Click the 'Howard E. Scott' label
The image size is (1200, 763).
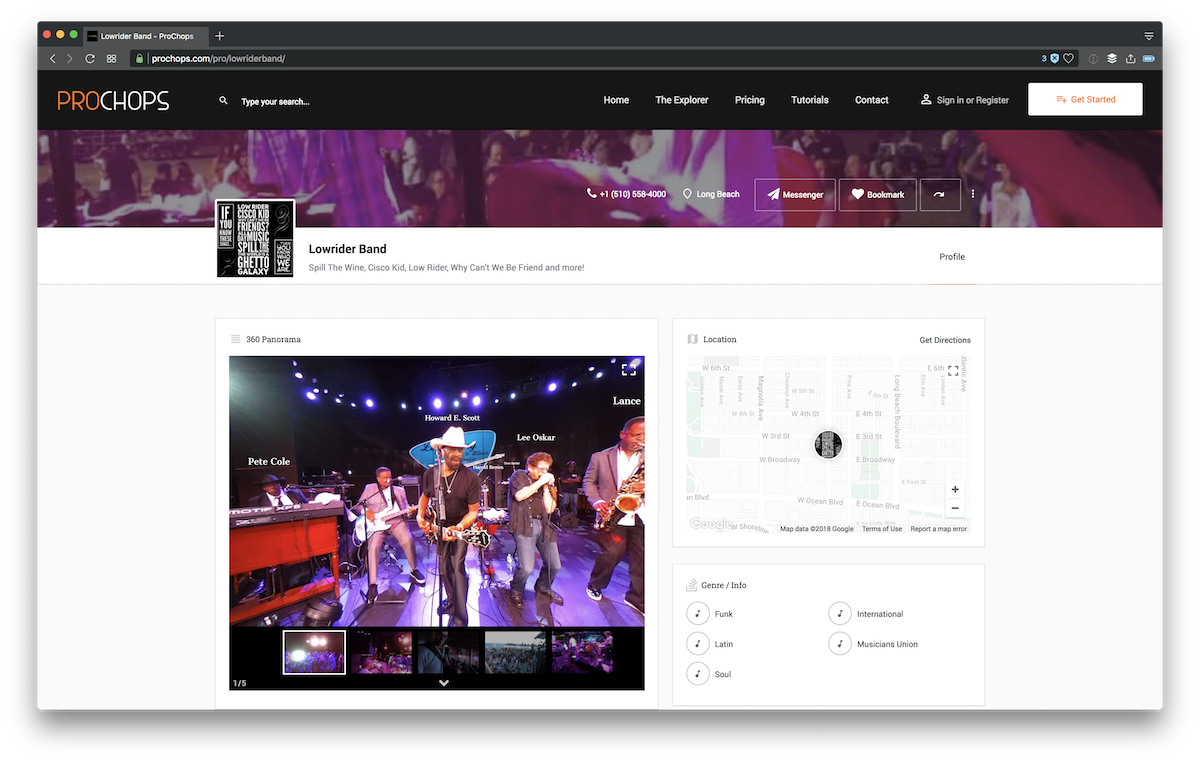coord(452,418)
